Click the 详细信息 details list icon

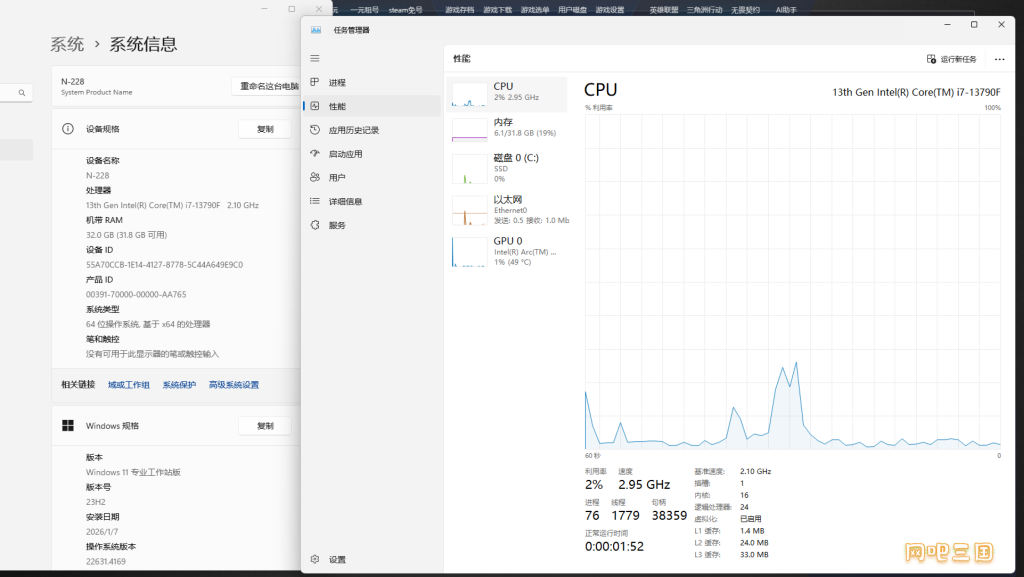pyautogui.click(x=315, y=201)
